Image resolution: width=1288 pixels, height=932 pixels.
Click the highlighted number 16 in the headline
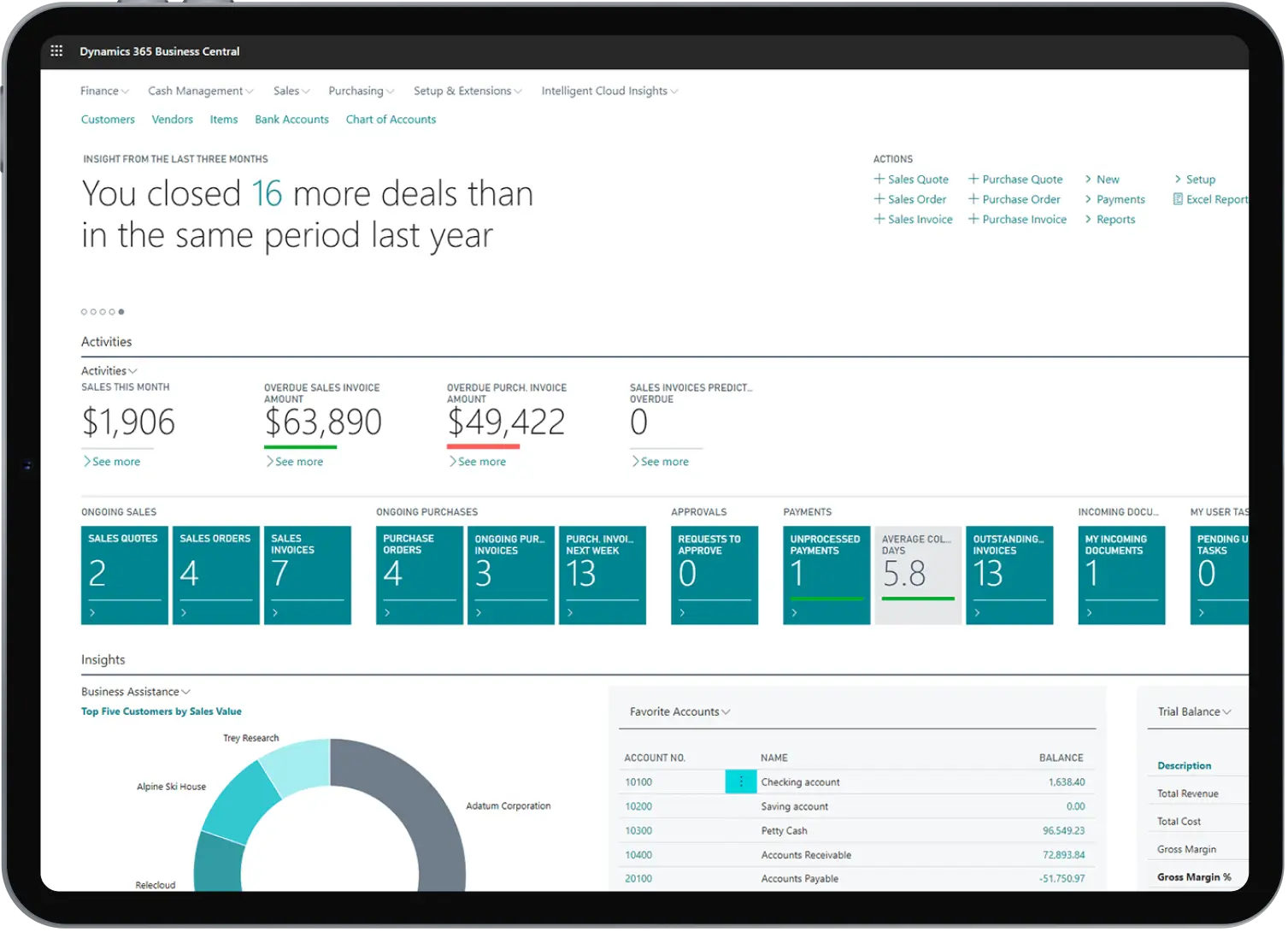[267, 194]
